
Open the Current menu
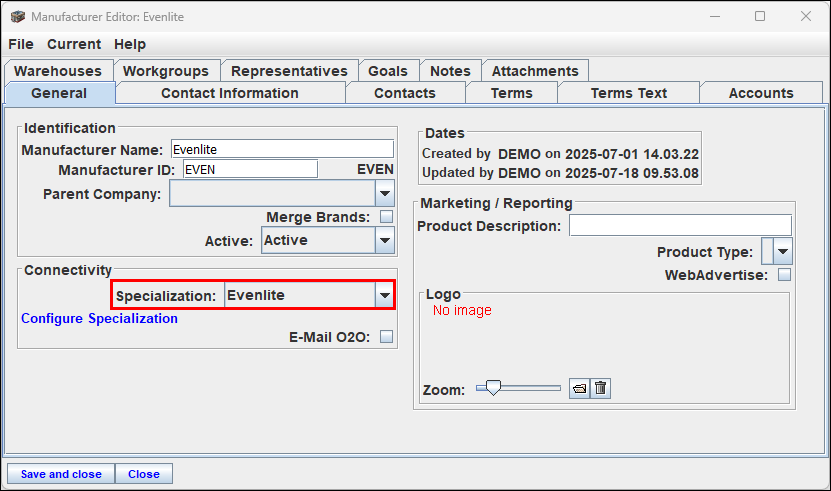coord(74,44)
